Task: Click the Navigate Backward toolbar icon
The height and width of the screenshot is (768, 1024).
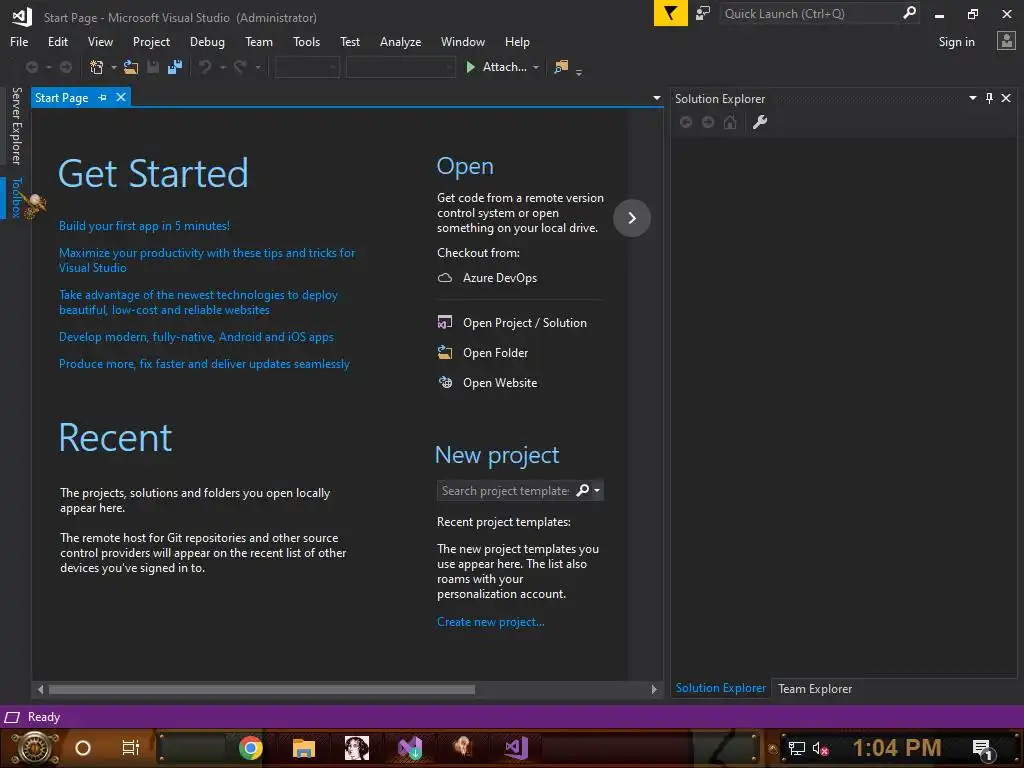Action: tap(31, 67)
